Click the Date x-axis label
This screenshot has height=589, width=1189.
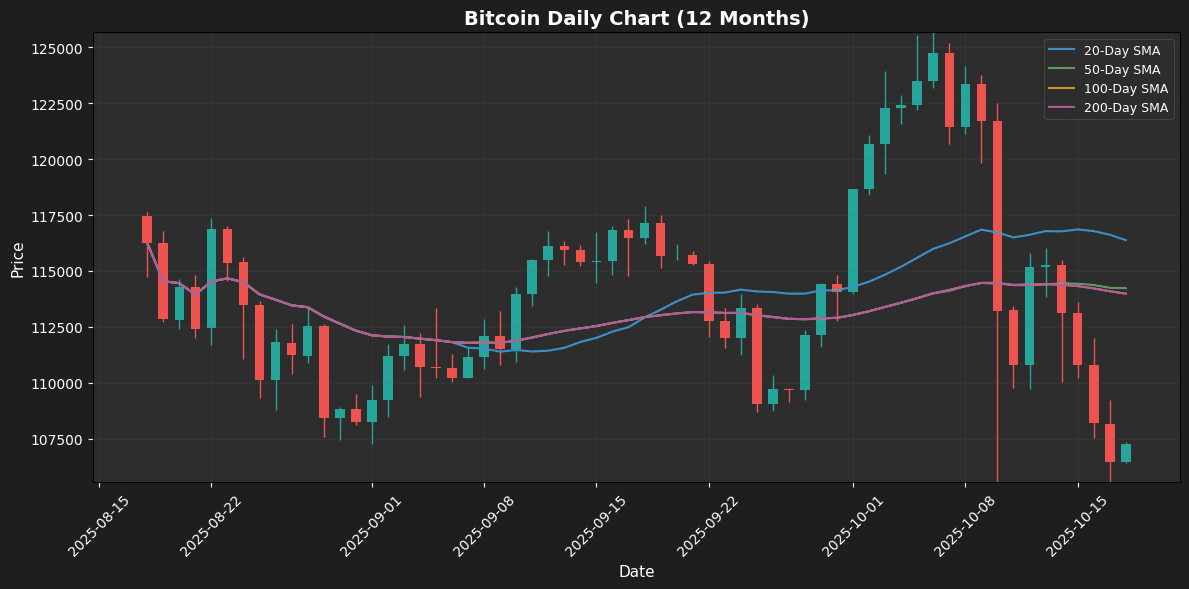636,572
